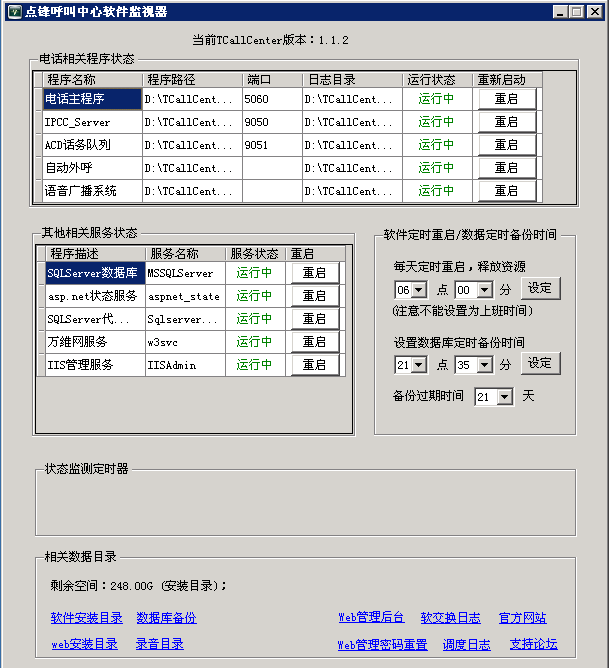Restart the Sqlserver代理 service row

coord(315,319)
